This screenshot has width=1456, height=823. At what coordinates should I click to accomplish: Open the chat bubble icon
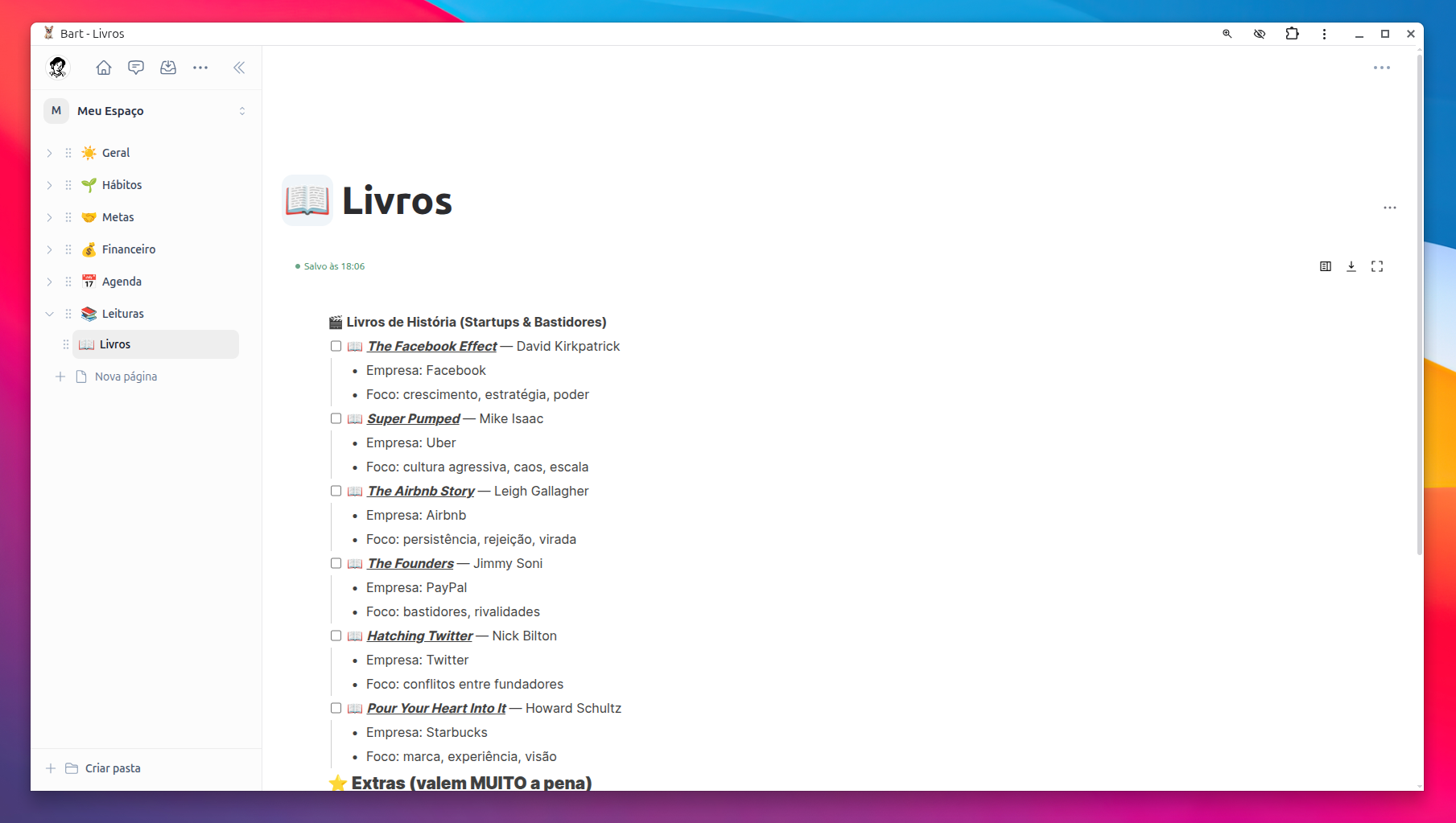(136, 68)
